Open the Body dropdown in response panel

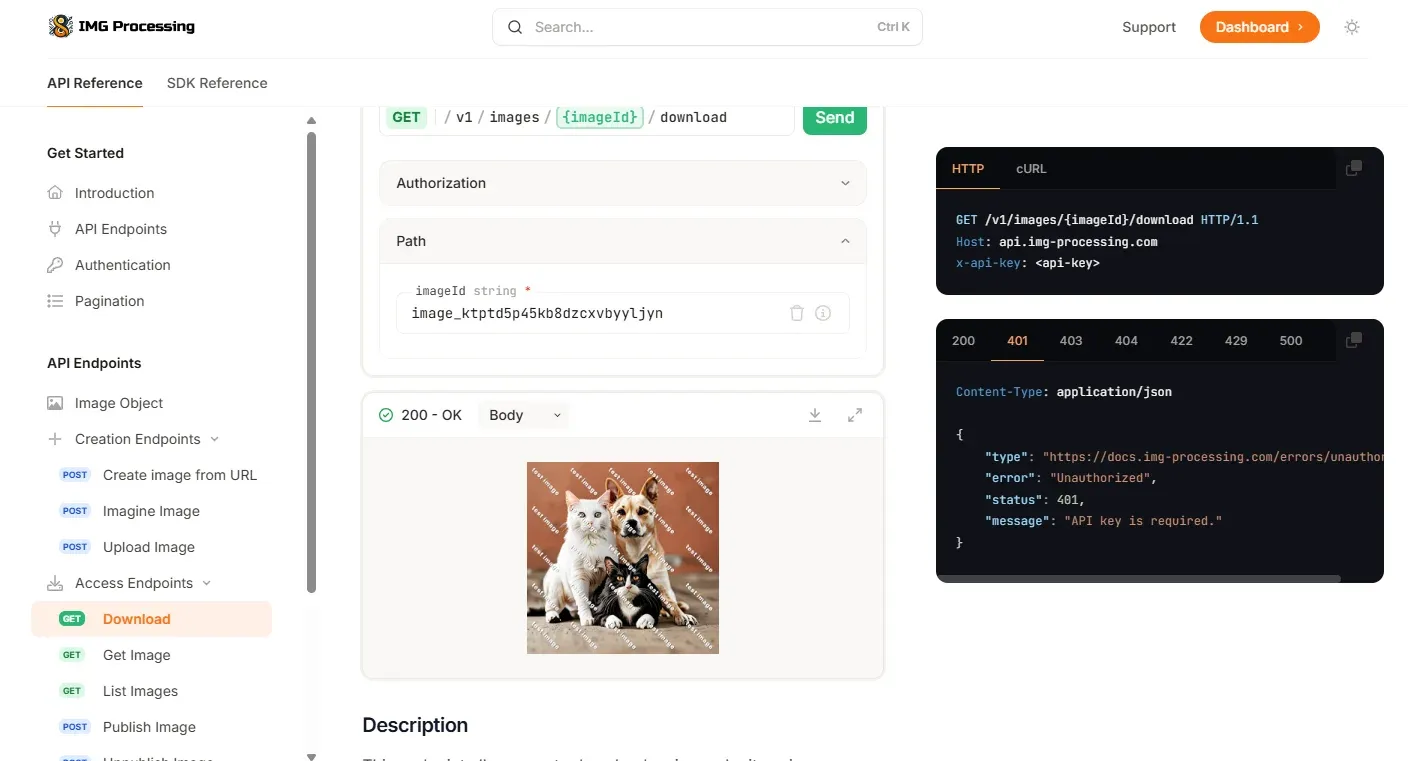(x=524, y=415)
